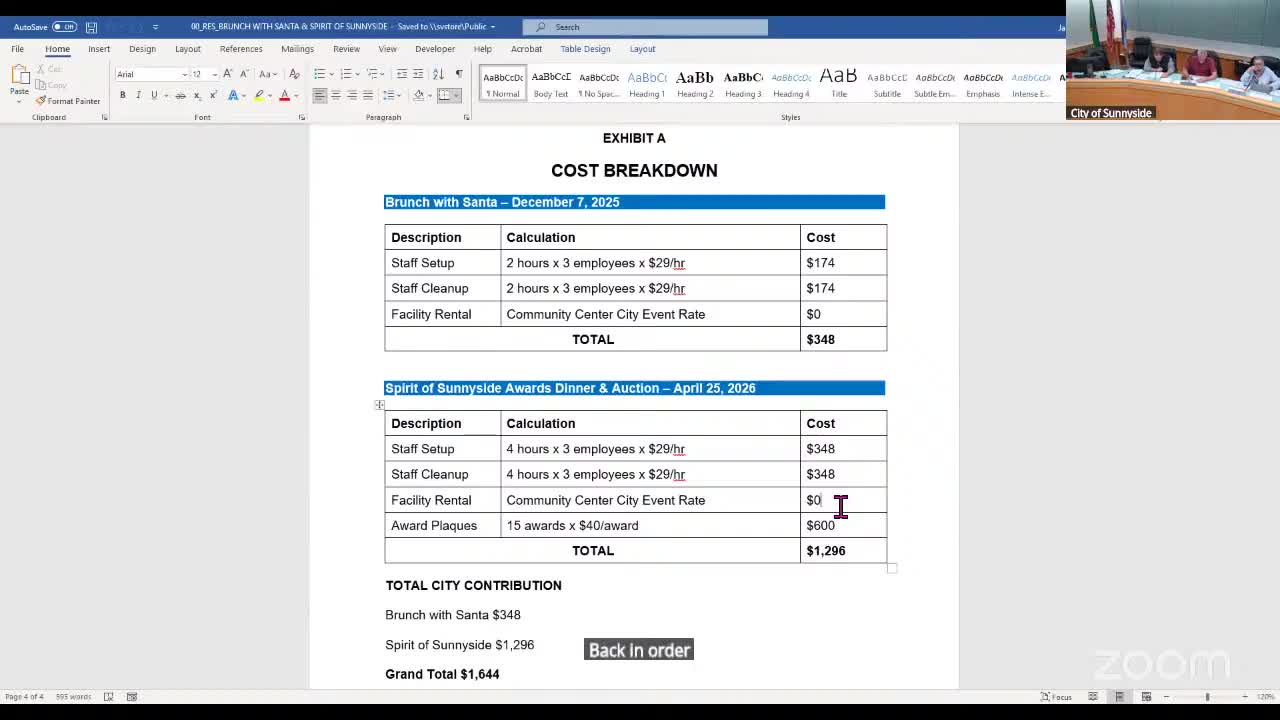This screenshot has width=1280, height=720.
Task: Increase font size with the grow icon
Action: coord(228,74)
